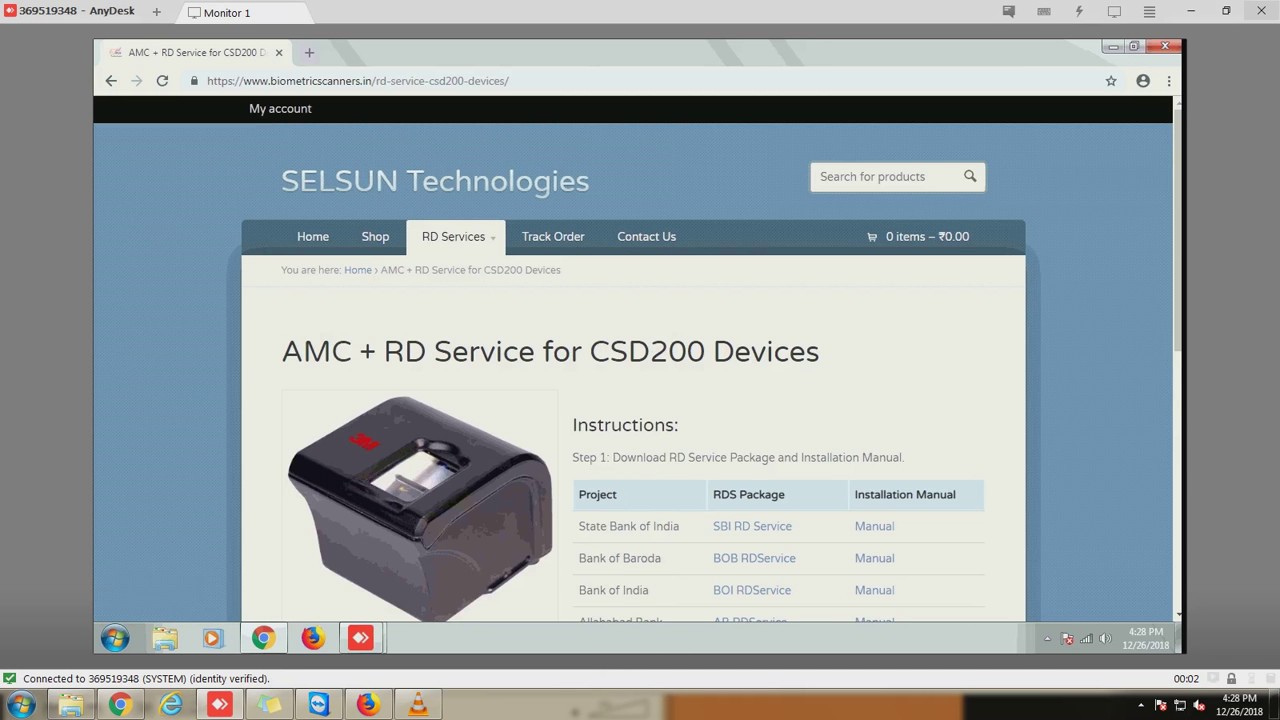Screen dimensions: 1280x720
Task: Click AnyDesk on the remote taskbar
Action: click(361, 638)
